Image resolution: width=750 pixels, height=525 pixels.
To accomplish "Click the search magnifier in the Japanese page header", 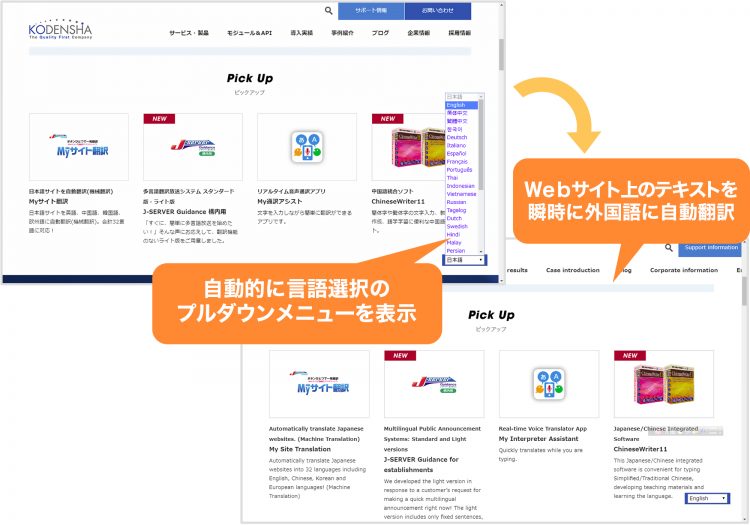I will [x=328, y=11].
